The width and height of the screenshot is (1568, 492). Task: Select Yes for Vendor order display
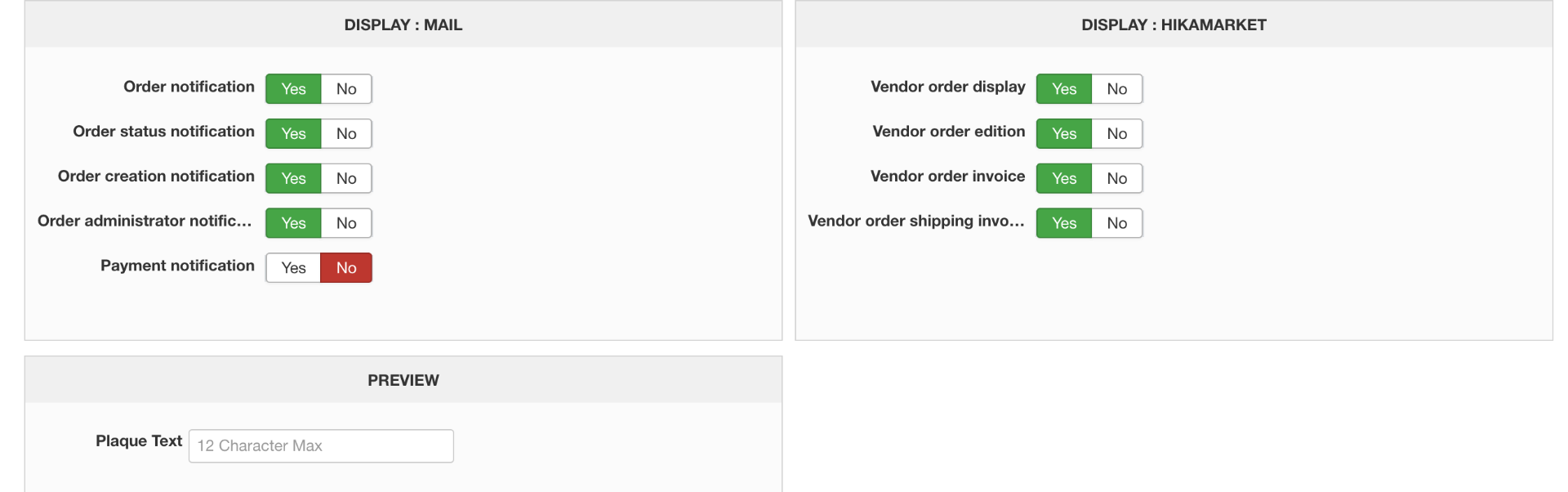[x=1064, y=89]
